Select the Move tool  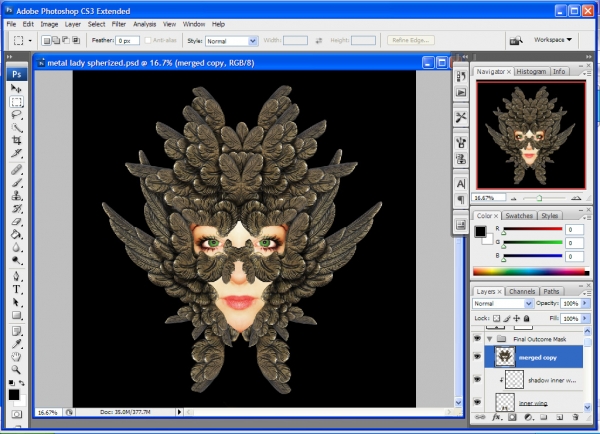pos(16,89)
